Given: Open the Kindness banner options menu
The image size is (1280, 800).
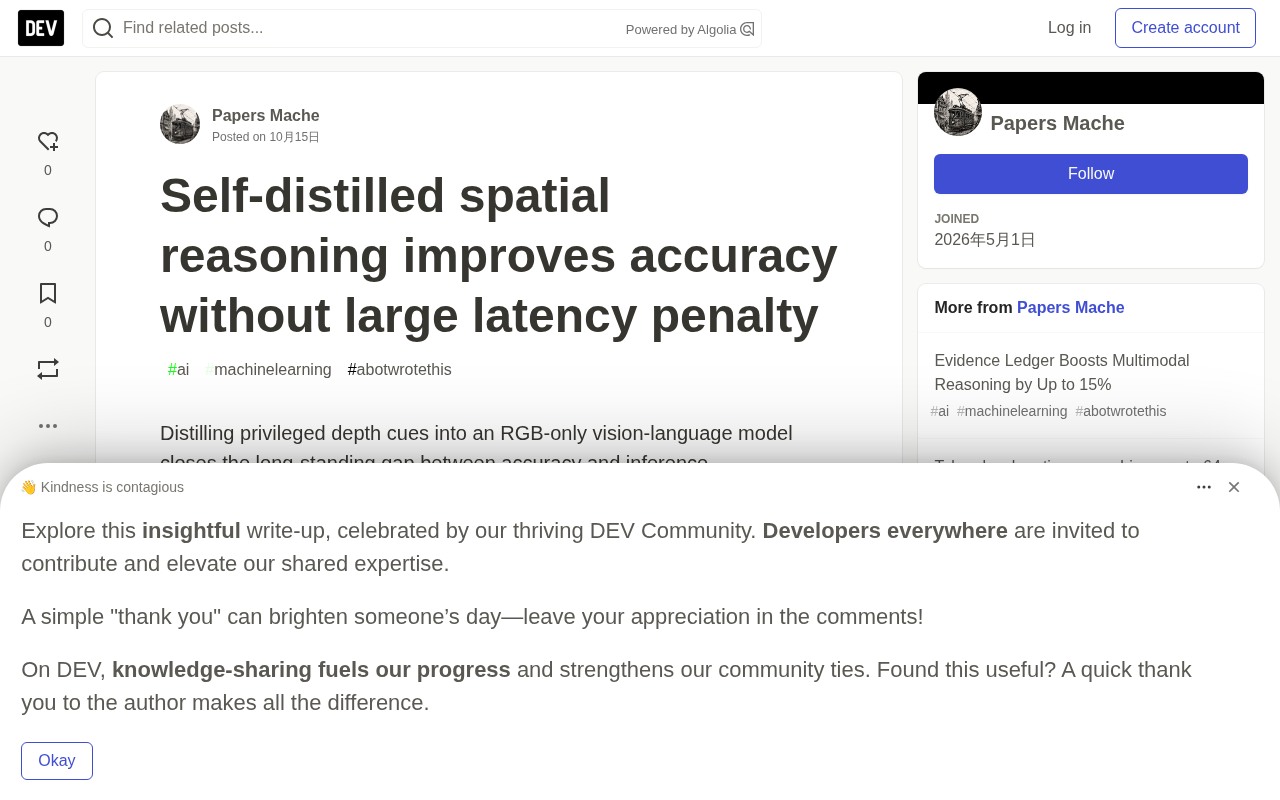Looking at the screenshot, I should [1204, 487].
